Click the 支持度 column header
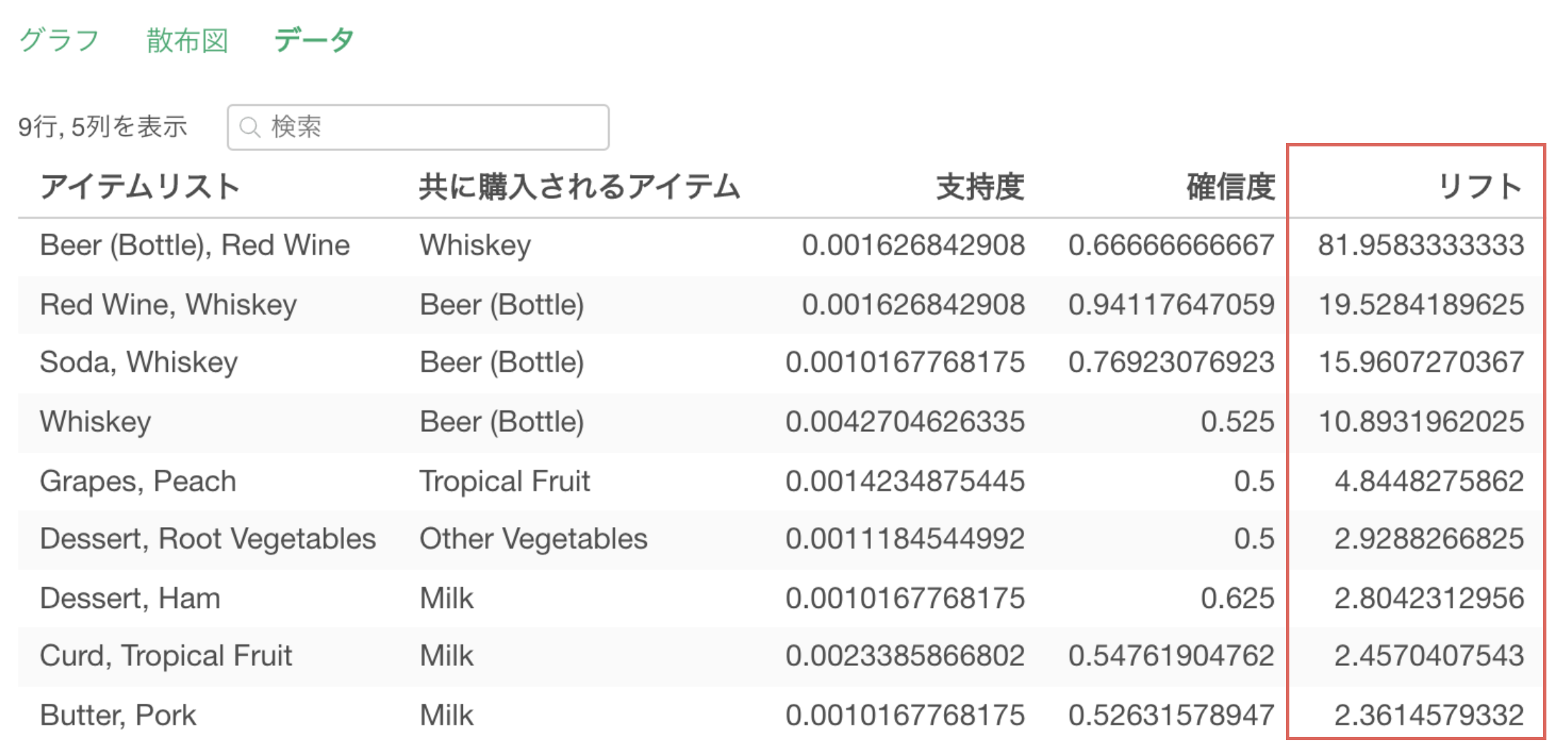Screen dimensions: 1568x753 pyautogui.click(x=980, y=187)
